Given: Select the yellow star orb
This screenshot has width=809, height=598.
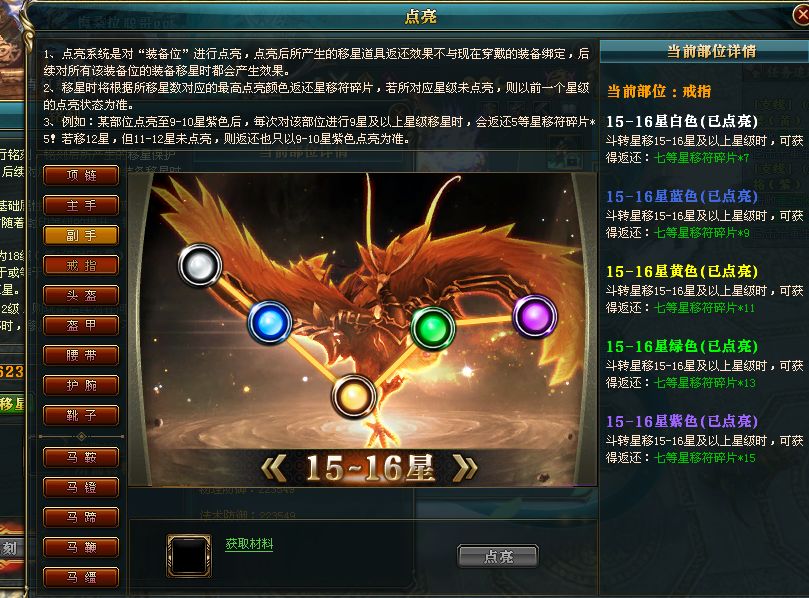Looking at the screenshot, I should pyautogui.click(x=353, y=397).
